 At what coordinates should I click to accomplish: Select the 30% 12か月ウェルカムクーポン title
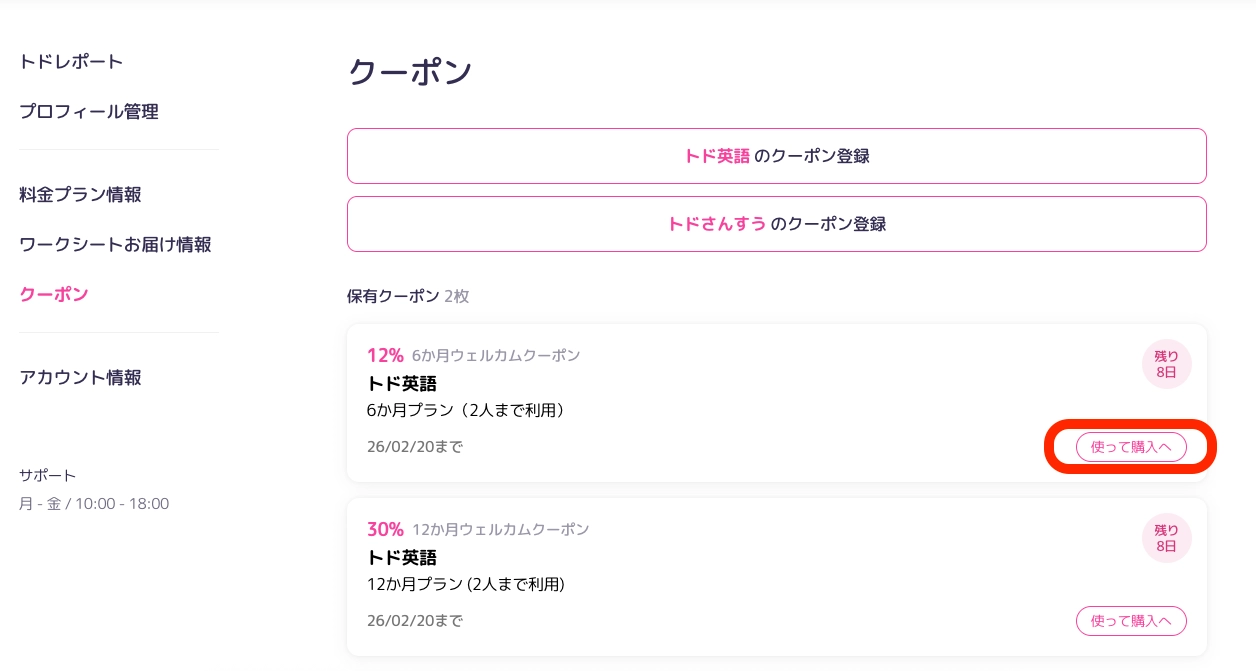pyautogui.click(x=478, y=529)
